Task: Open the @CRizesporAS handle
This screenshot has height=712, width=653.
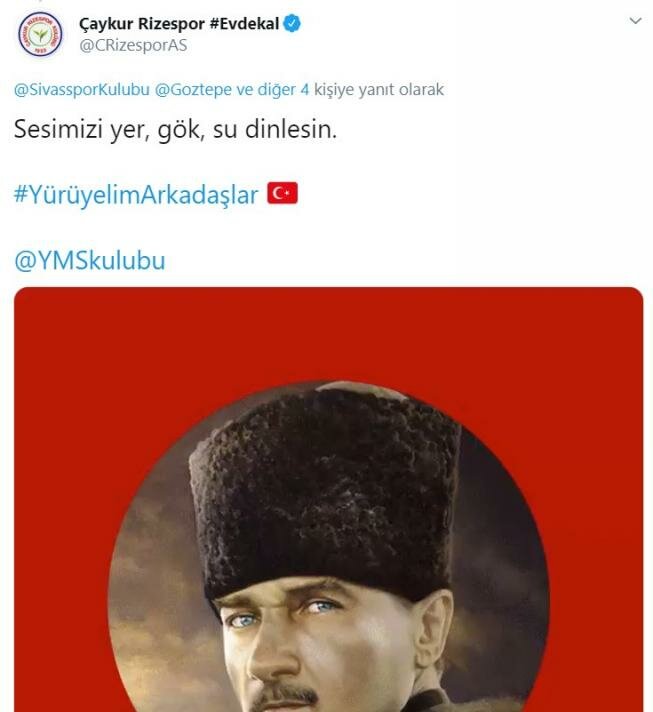Action: click(x=133, y=45)
